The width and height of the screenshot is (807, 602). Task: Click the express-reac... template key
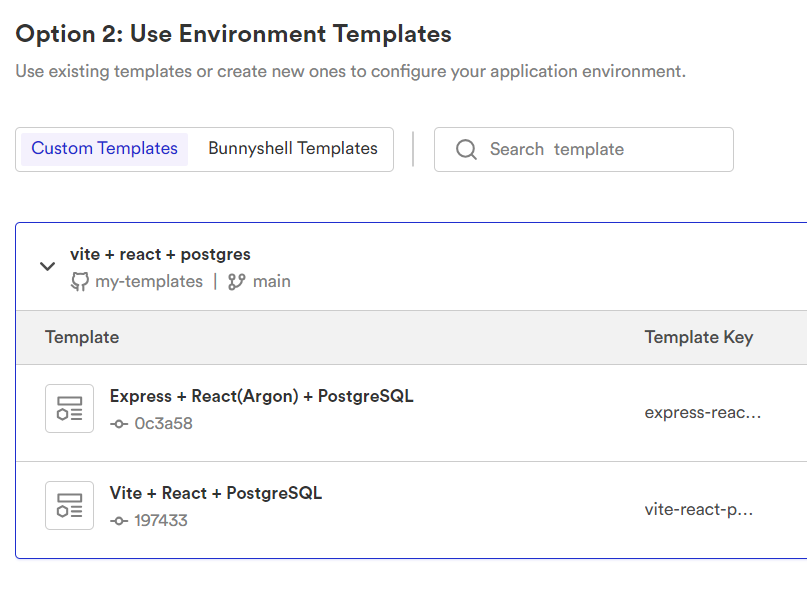[703, 412]
